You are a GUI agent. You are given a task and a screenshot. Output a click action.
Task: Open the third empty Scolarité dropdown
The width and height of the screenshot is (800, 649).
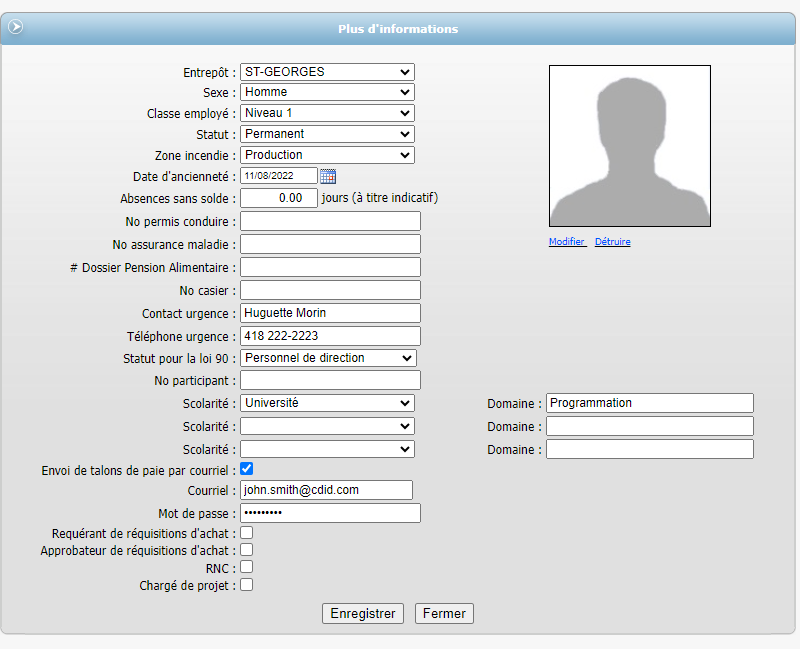point(328,449)
